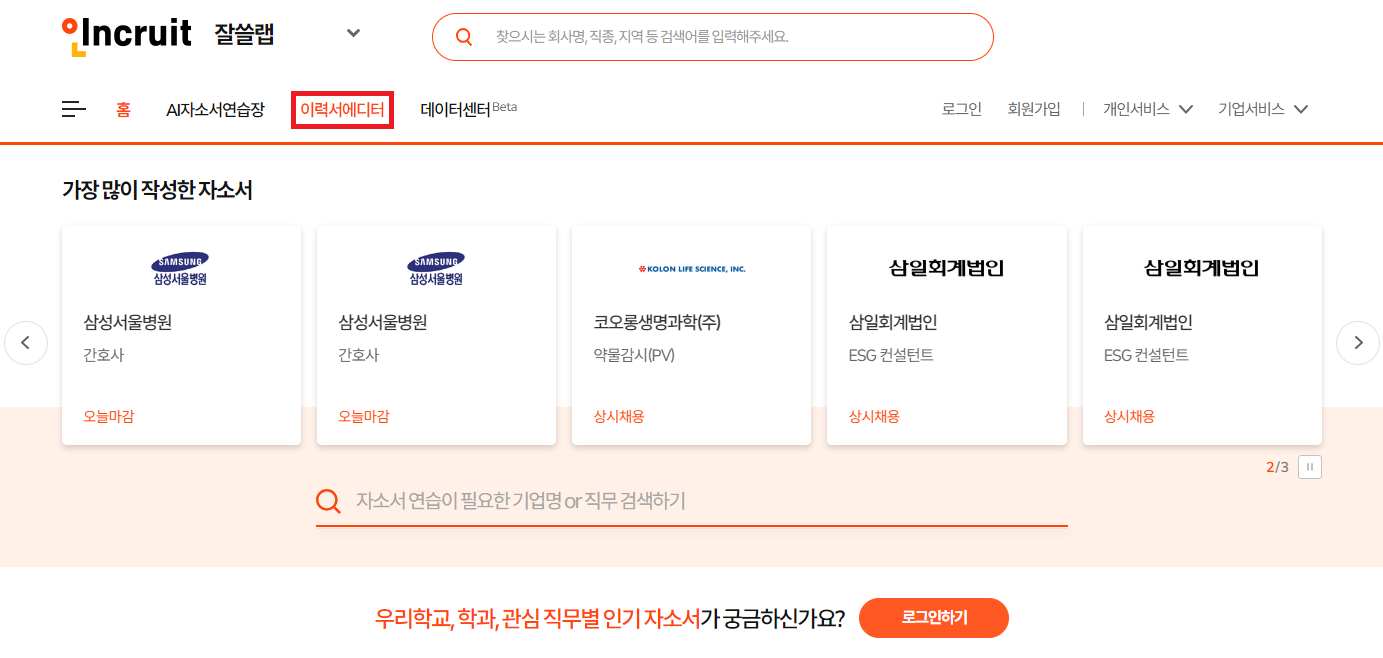Click the 로그인 link
Viewport: 1383px width, 658px height.
coord(961,108)
